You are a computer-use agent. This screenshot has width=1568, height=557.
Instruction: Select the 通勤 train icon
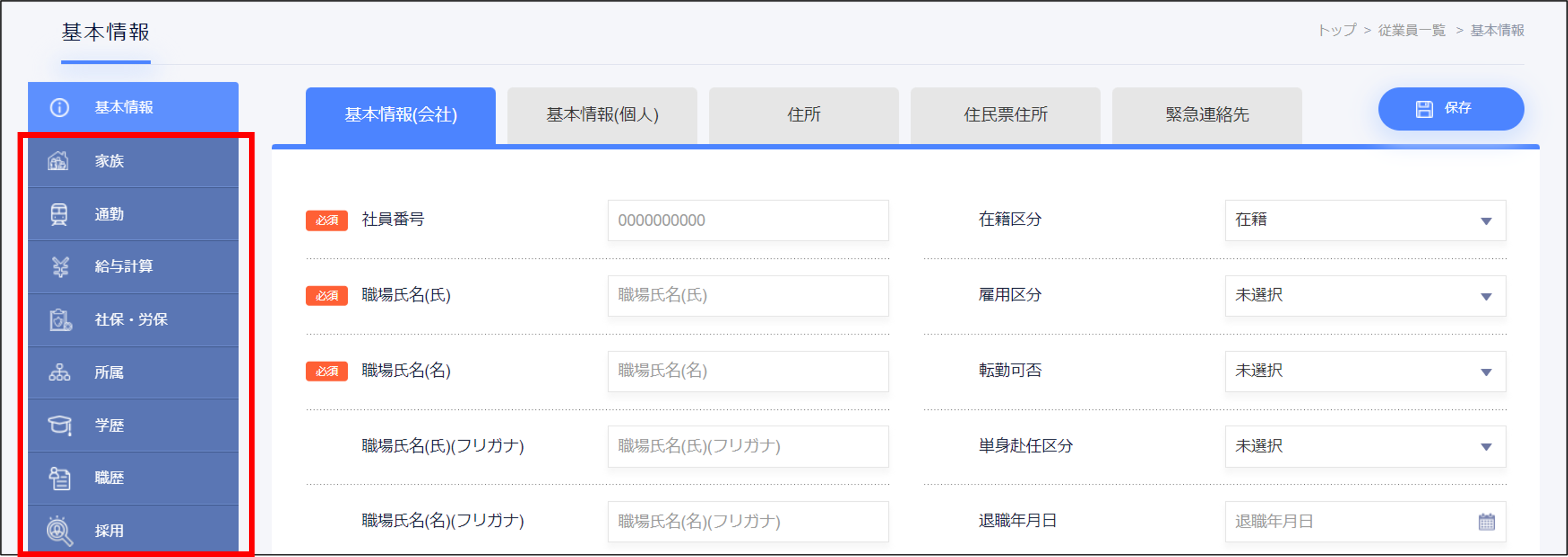[x=59, y=214]
